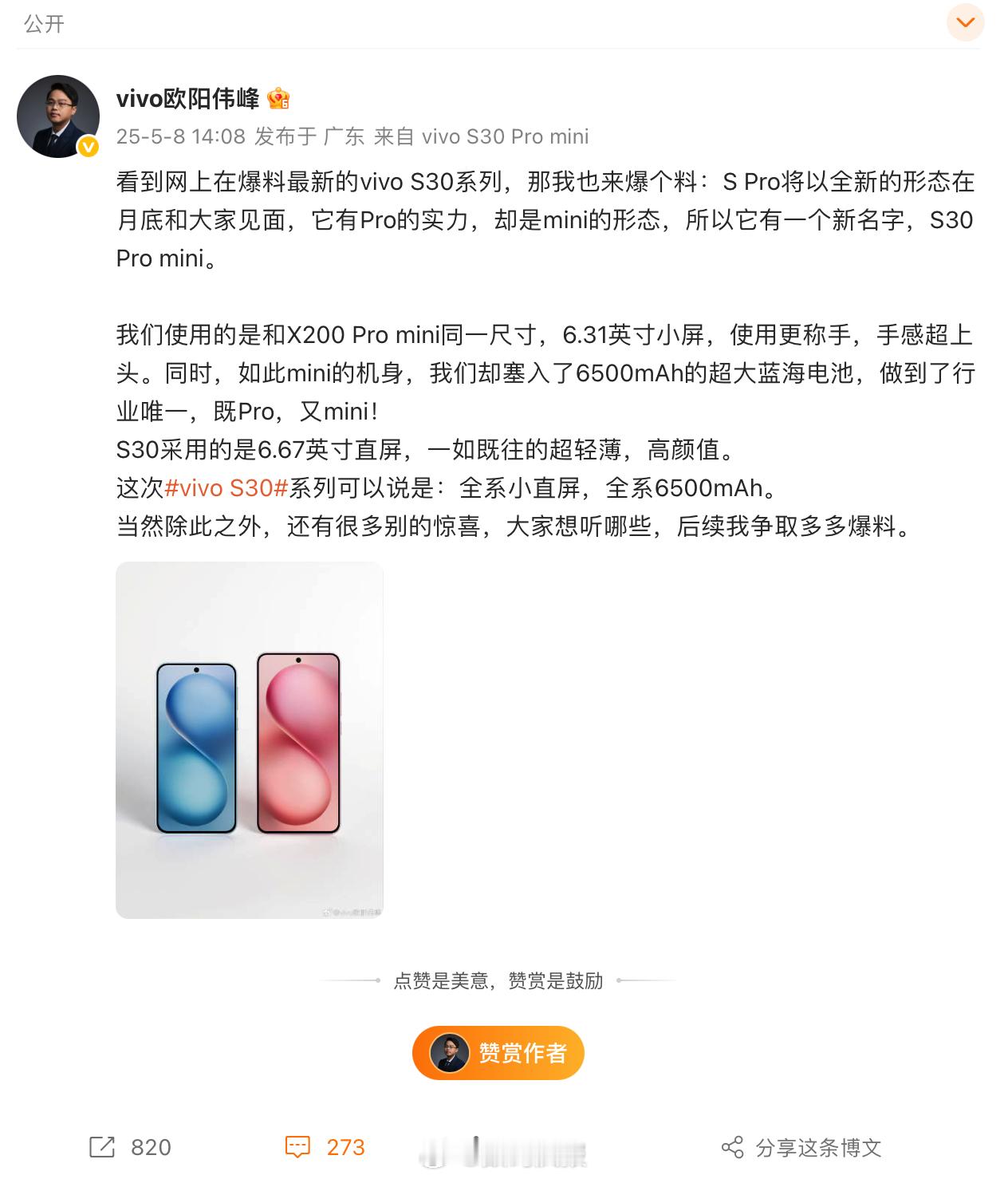Viewport: 1008px width, 1179px height.
Task: Click the 25-5-8 14:08 post timestamp
Action: 181,136
